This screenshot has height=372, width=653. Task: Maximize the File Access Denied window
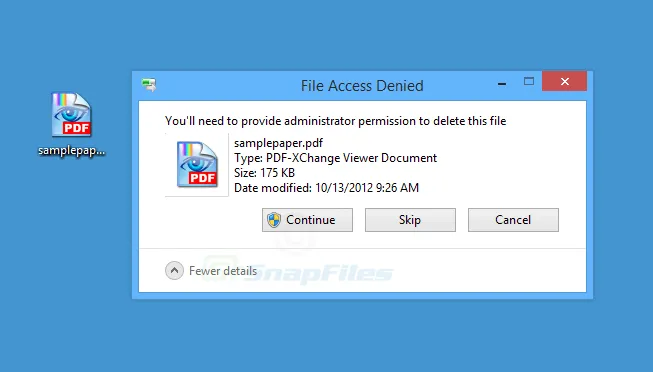(529, 81)
